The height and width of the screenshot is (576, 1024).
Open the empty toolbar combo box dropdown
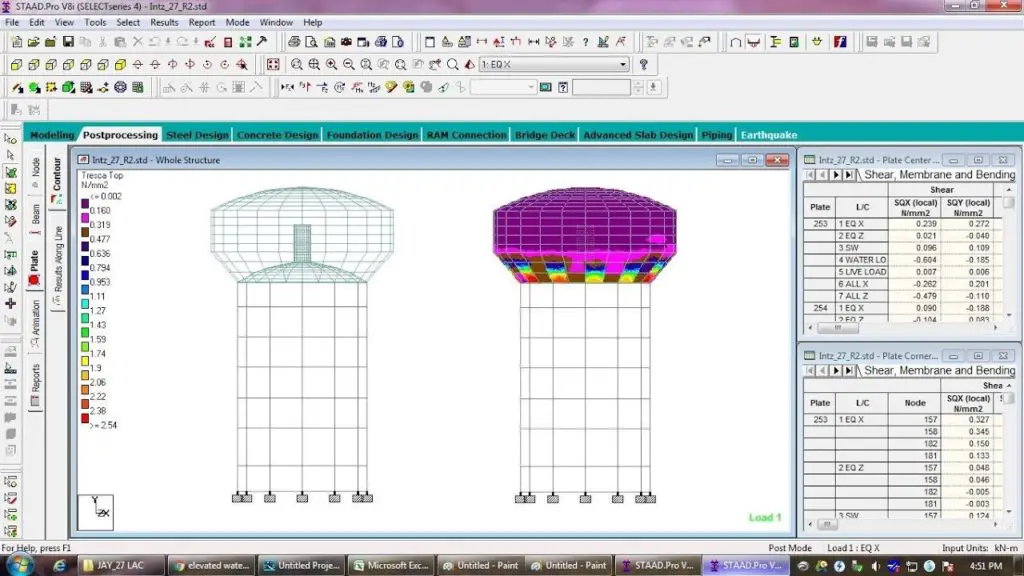point(530,88)
